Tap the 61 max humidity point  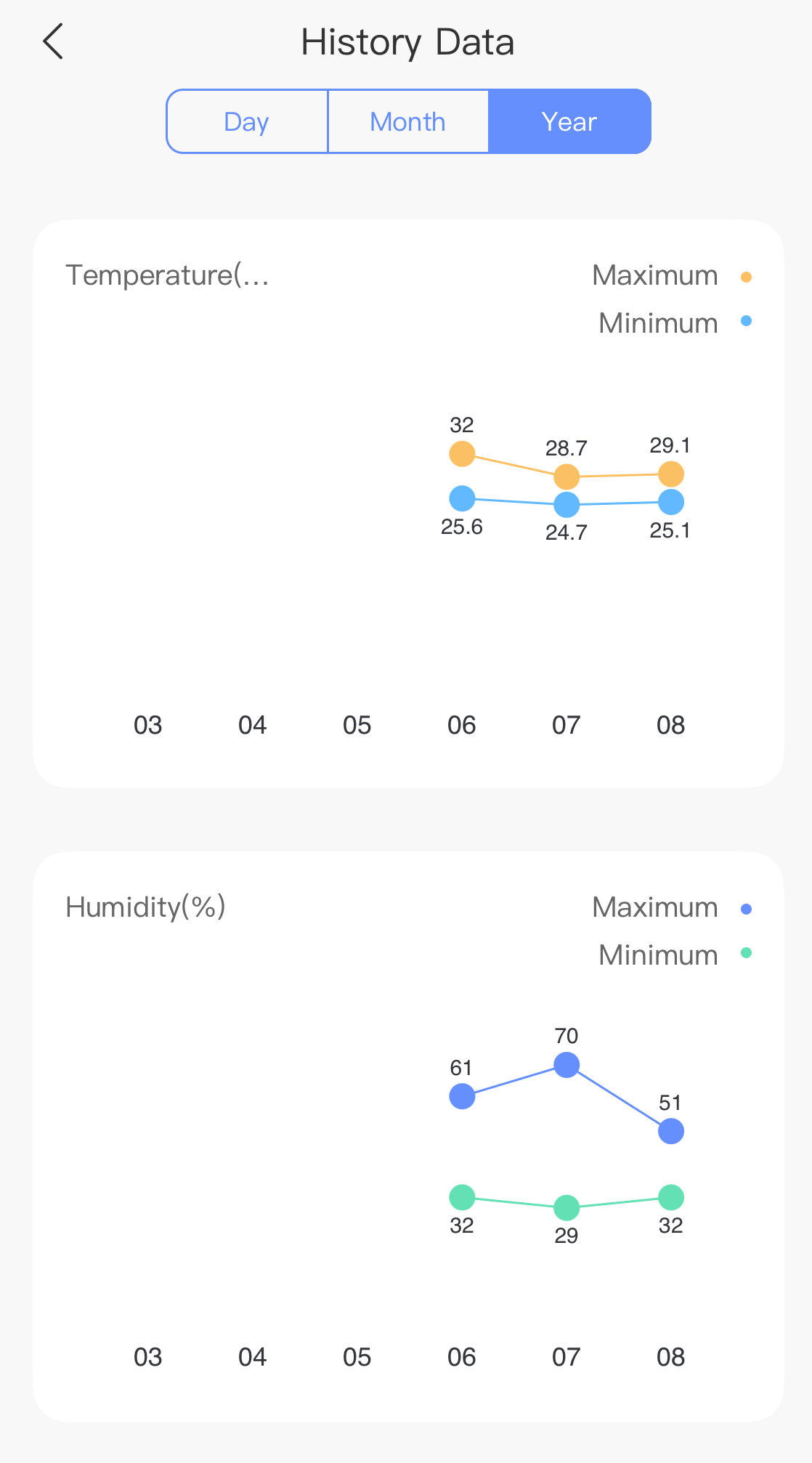click(x=462, y=1096)
